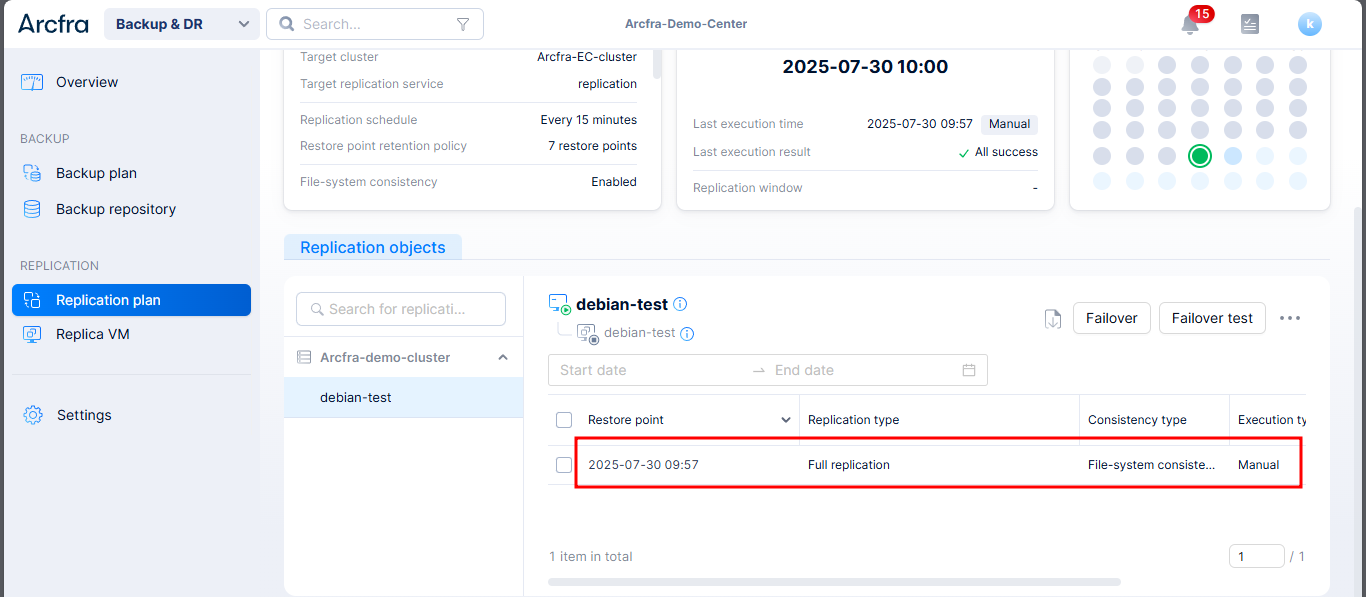Click the Failover button
Screen dimensions: 1366x597
point(1111,318)
